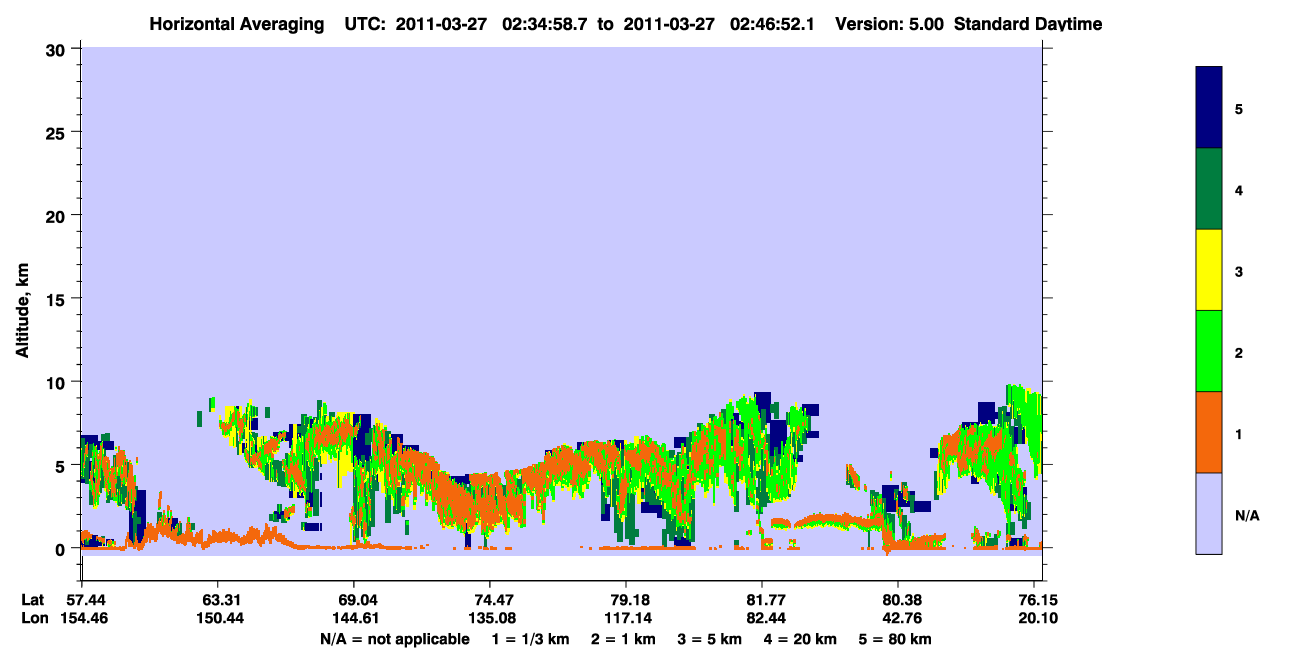Click legend text 'N/A = not applicable'
The height and width of the screenshot is (667, 1300).
[x=394, y=639]
